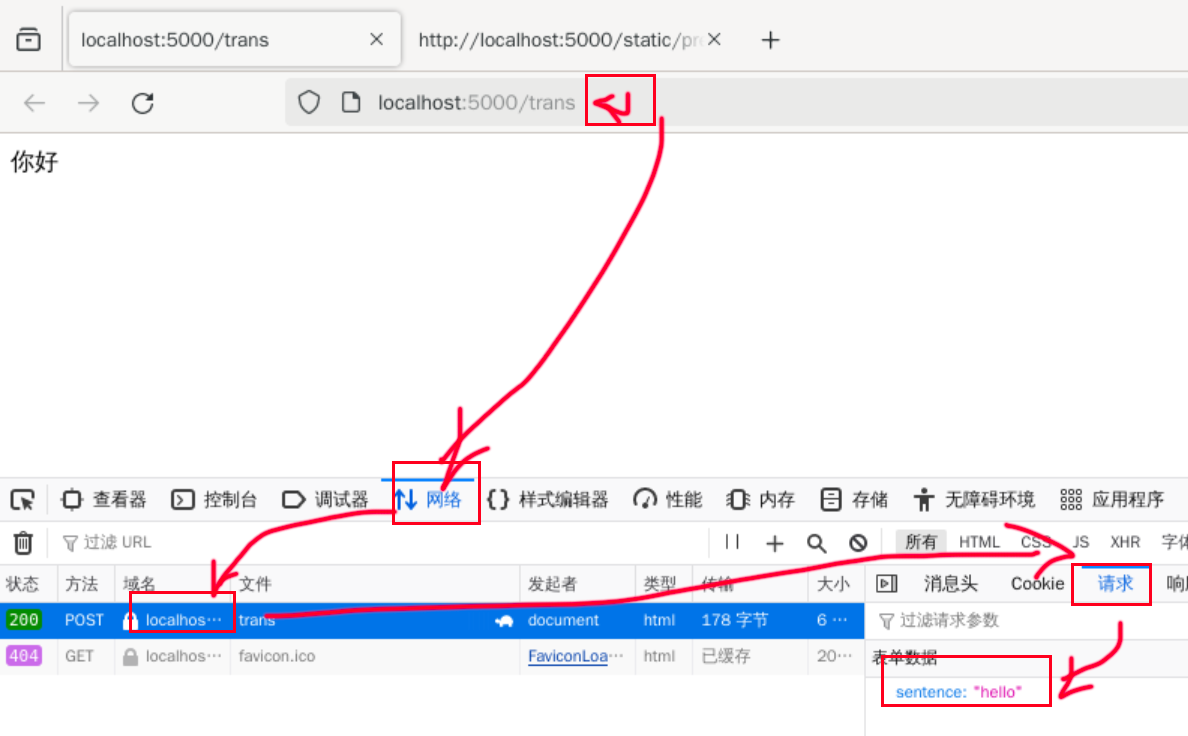Switch to the 控制台 devtools tab
This screenshot has height=736, width=1188.
coord(215,499)
